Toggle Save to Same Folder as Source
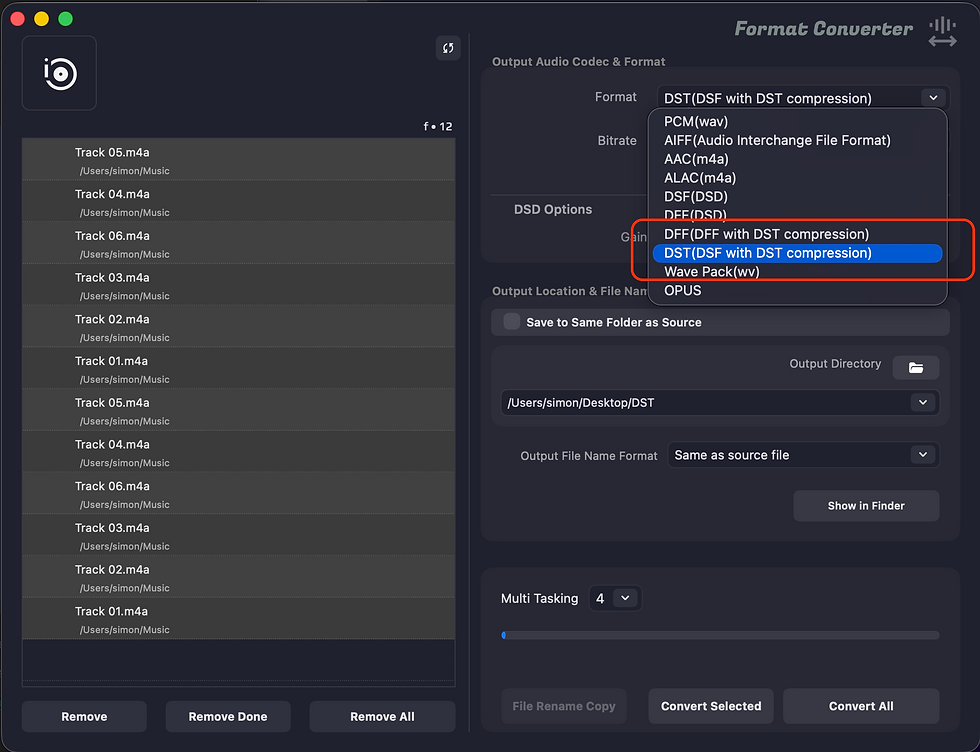The width and height of the screenshot is (980, 752). tap(512, 321)
